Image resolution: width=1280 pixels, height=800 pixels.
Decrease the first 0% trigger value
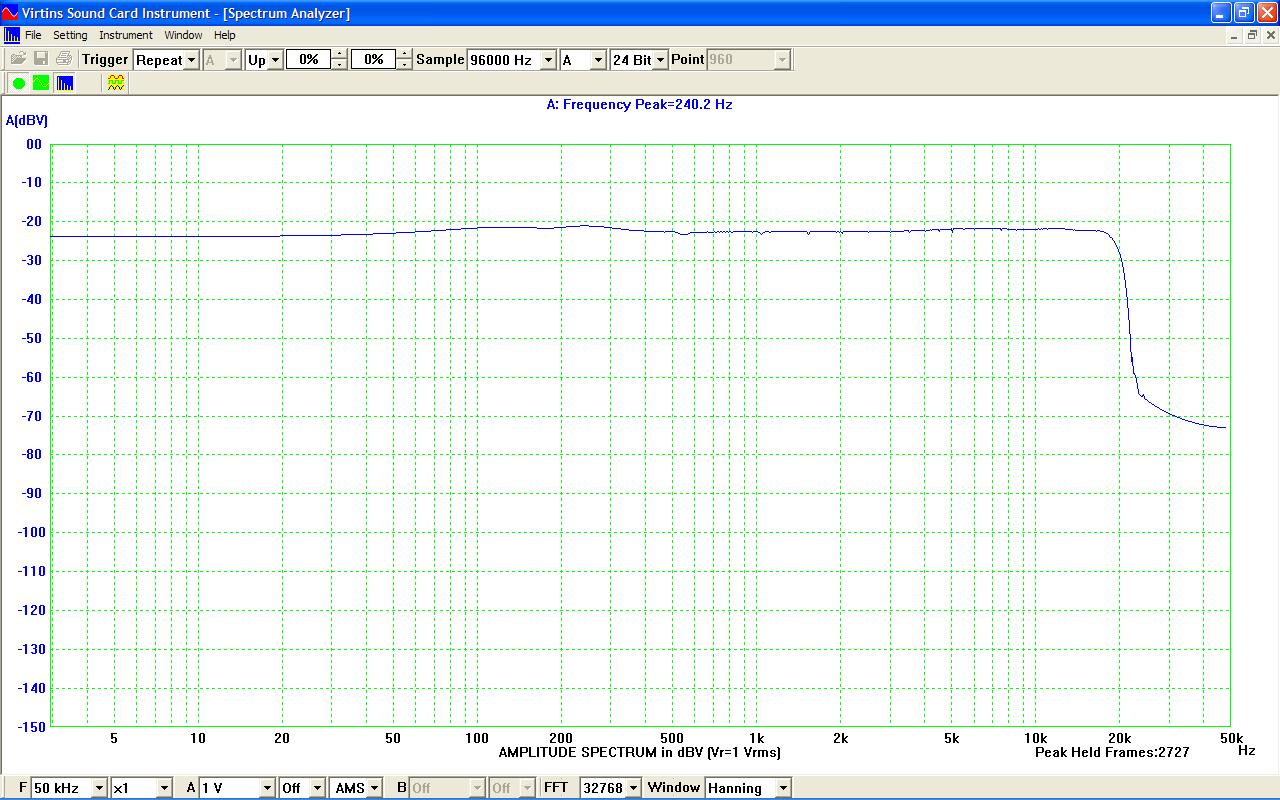point(339,65)
